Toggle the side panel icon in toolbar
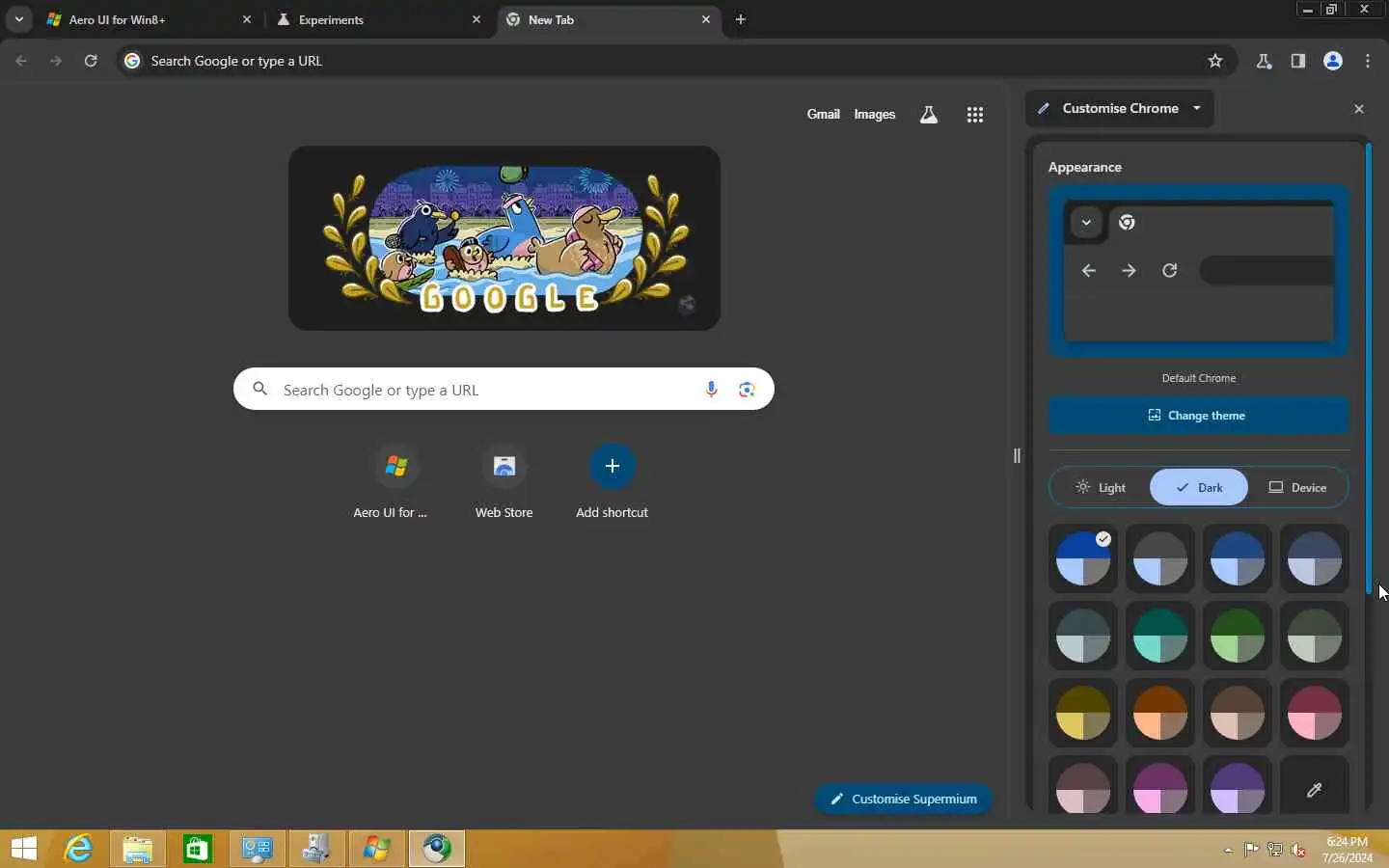 [1298, 61]
